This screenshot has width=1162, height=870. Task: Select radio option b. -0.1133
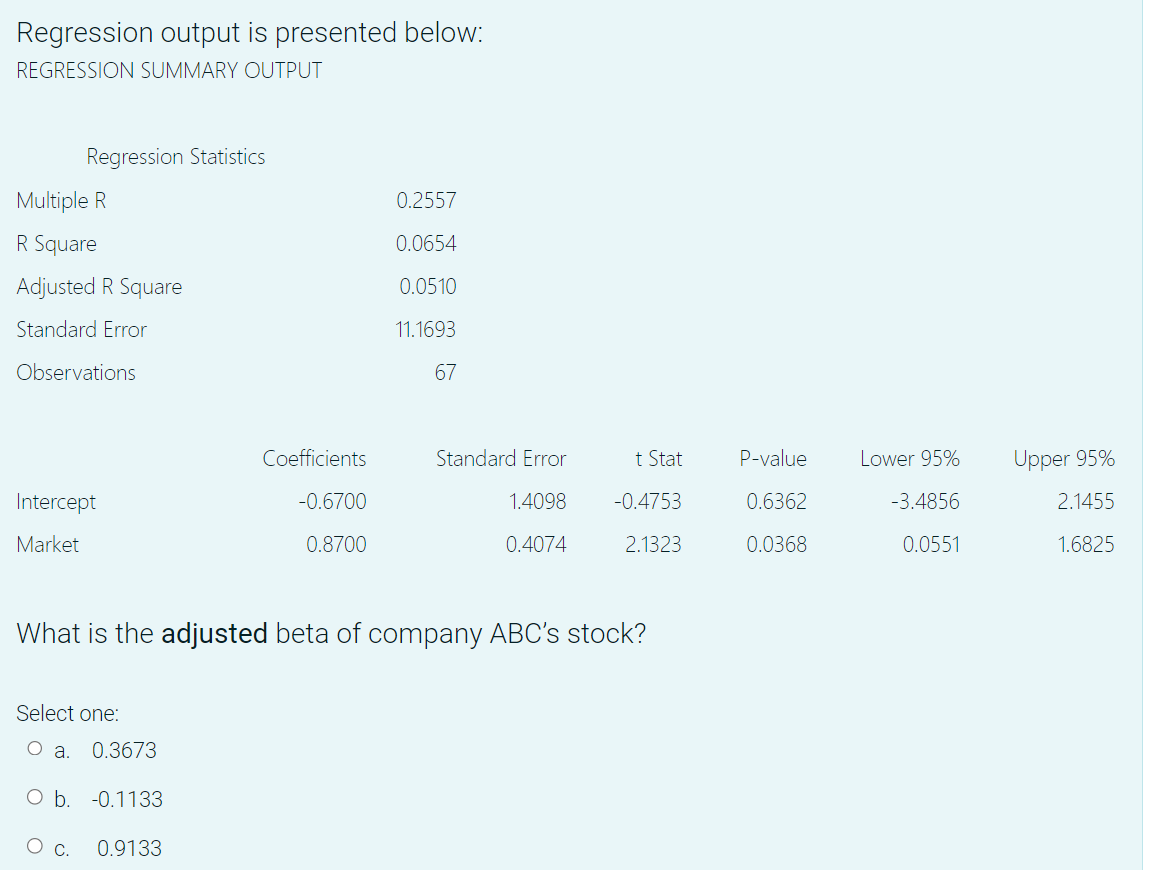(35, 796)
